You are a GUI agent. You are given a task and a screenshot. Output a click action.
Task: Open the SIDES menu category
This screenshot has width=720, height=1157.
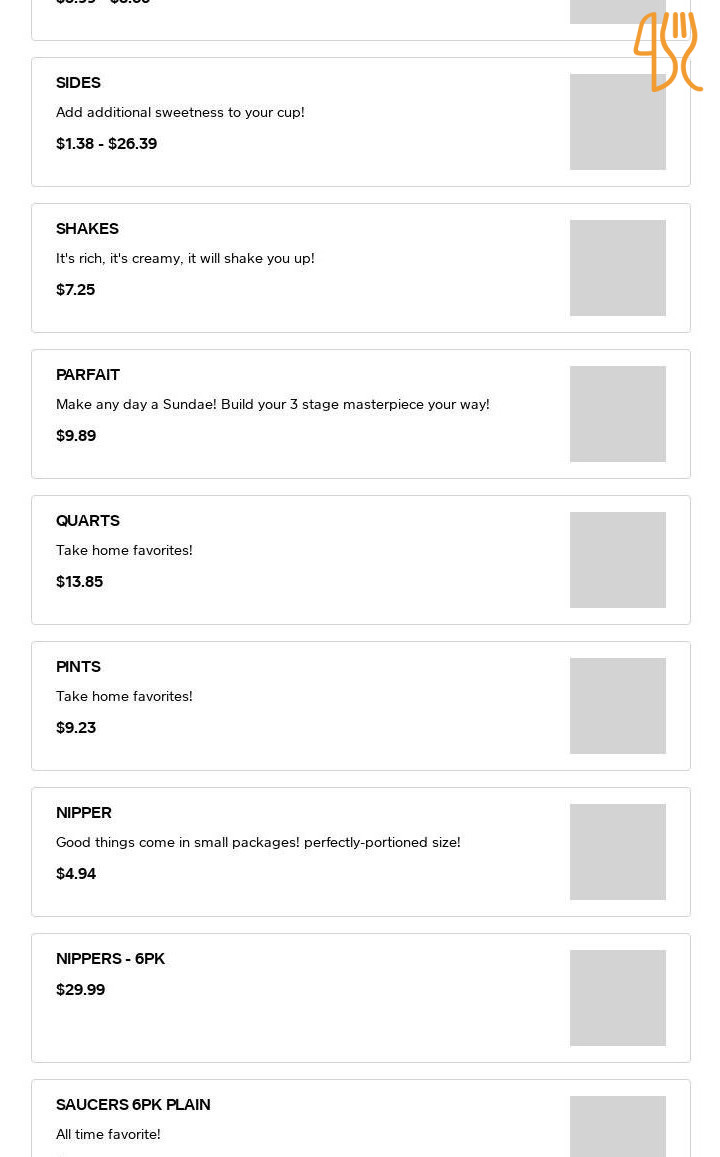tap(78, 83)
